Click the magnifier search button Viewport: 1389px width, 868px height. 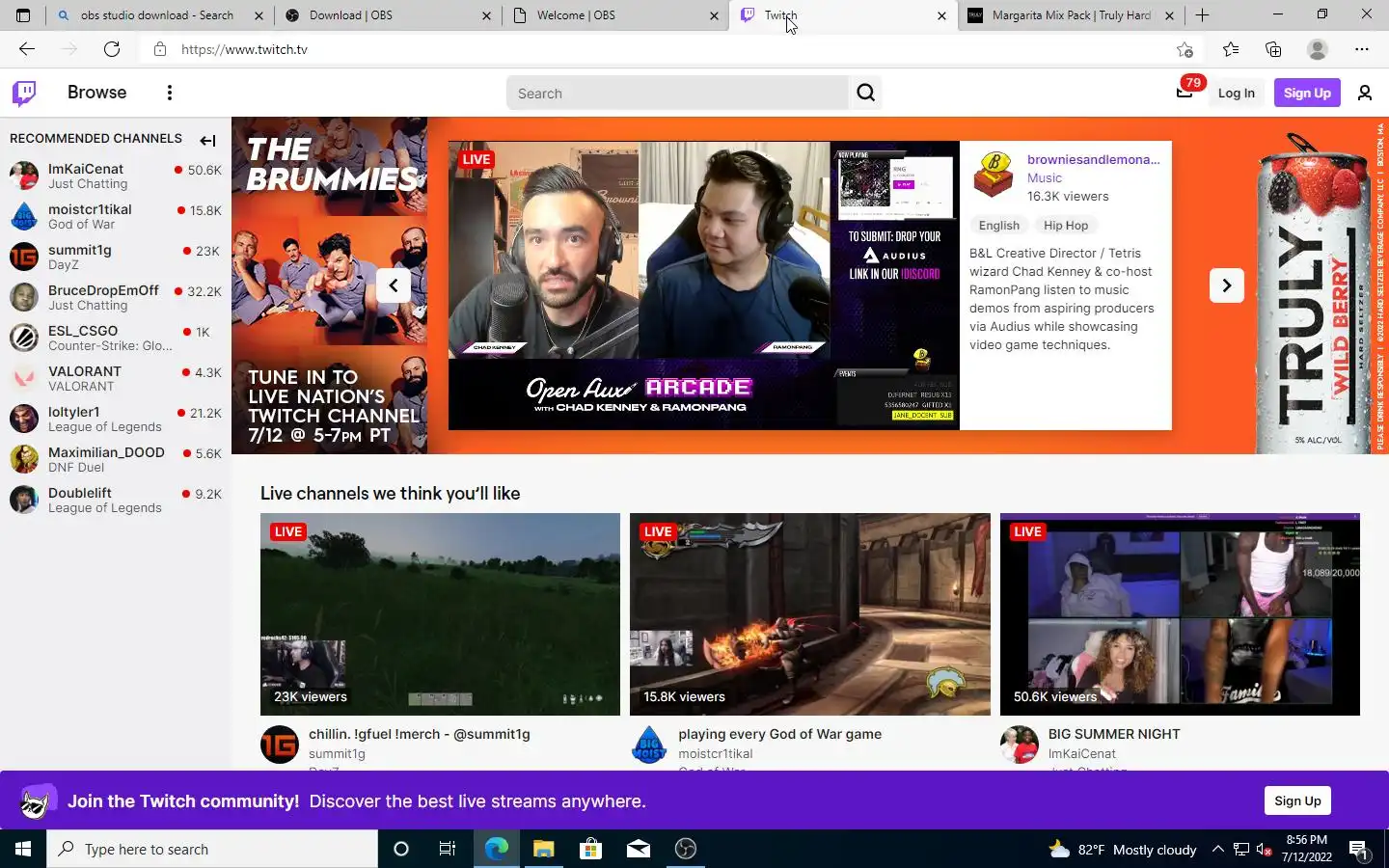point(866,93)
